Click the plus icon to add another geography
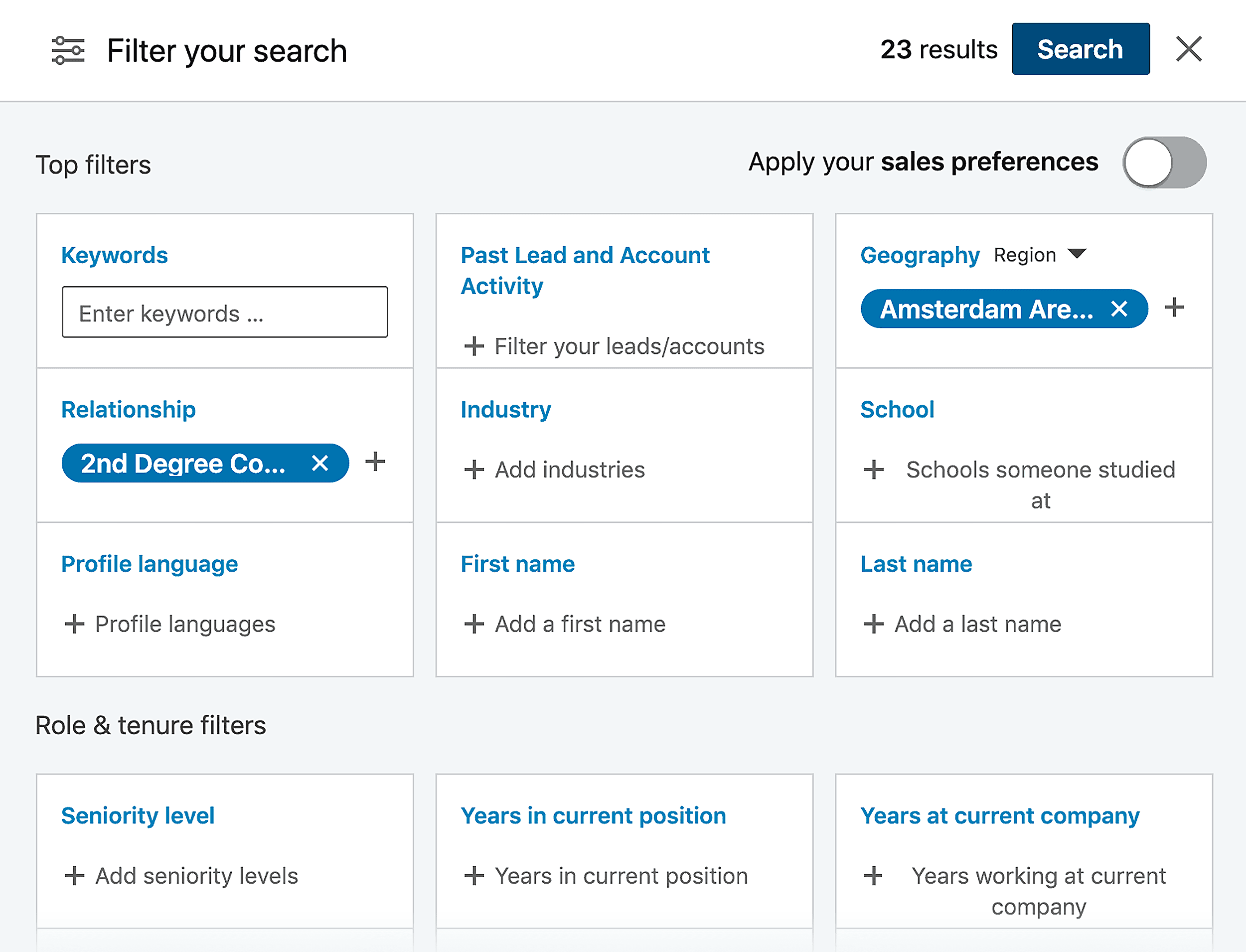The height and width of the screenshot is (952, 1246). [x=1174, y=308]
